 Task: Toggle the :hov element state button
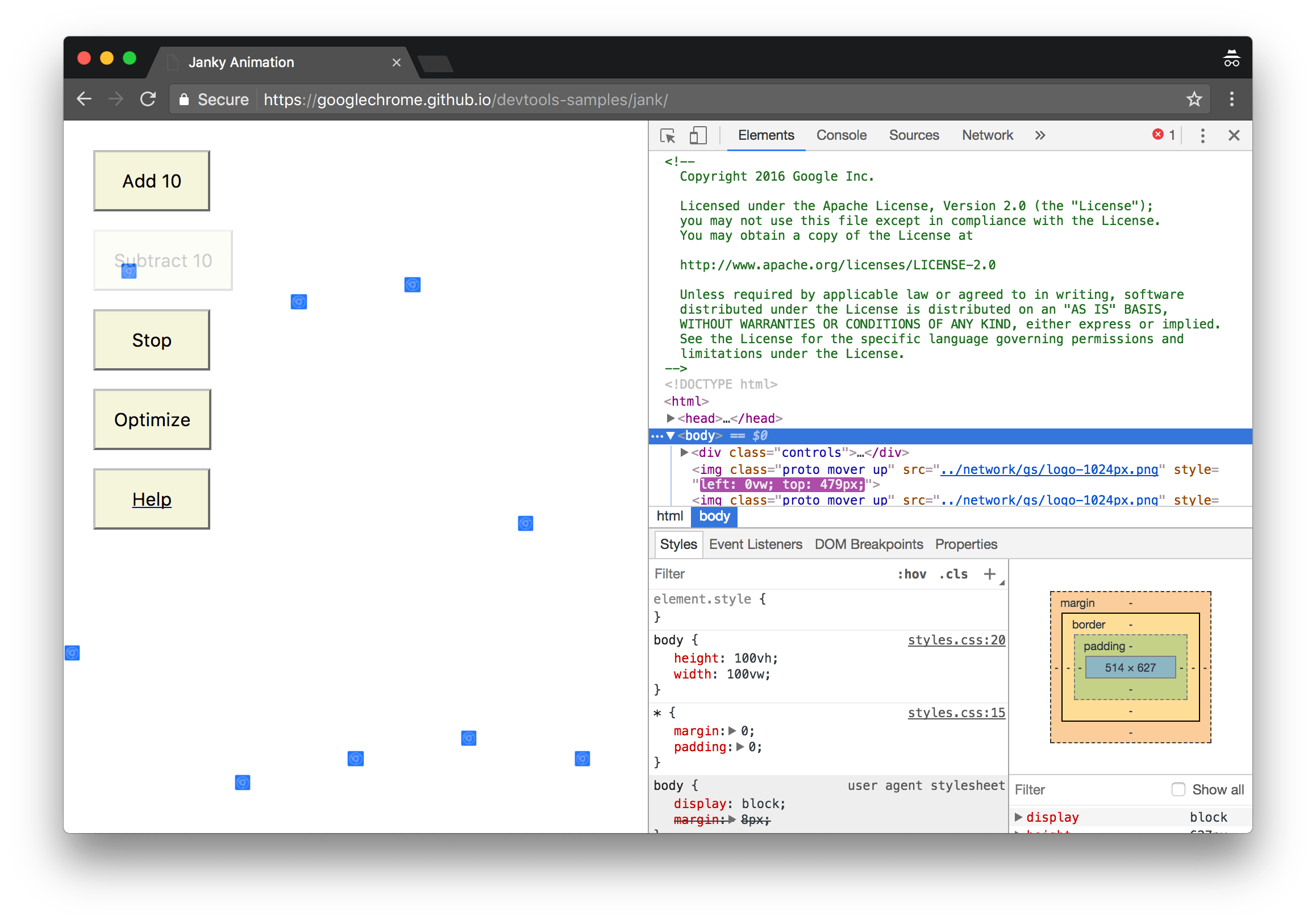911,575
